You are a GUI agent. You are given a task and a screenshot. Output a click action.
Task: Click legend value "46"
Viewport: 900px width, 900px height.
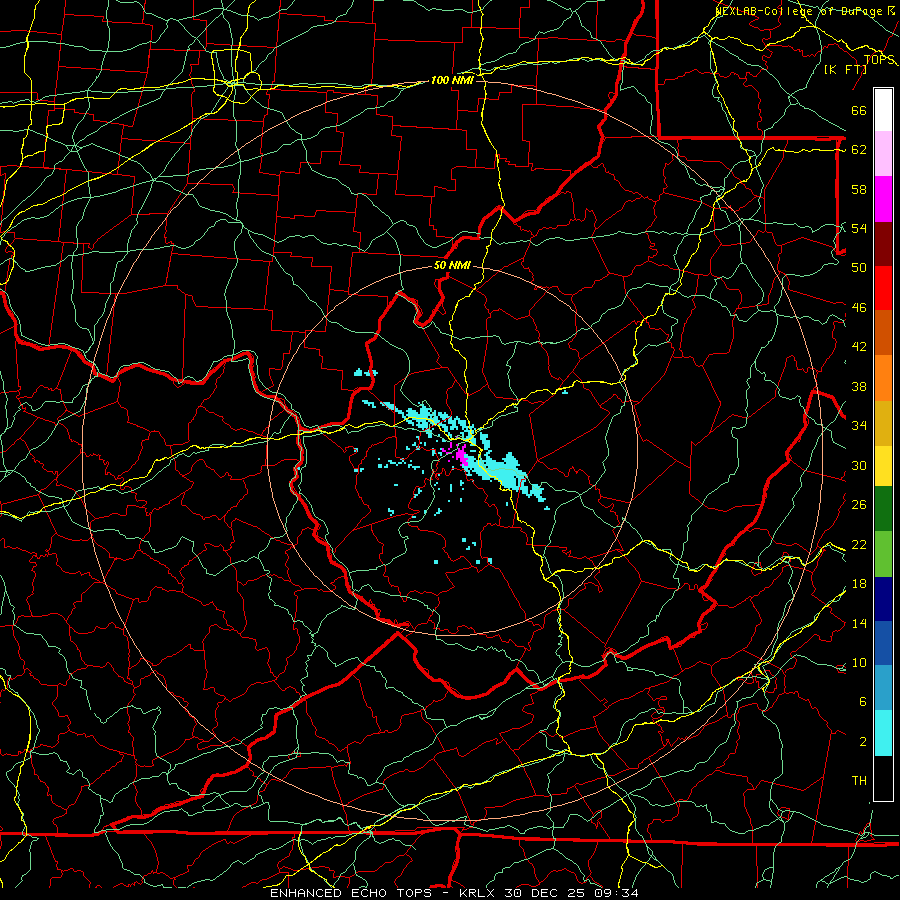(x=859, y=308)
